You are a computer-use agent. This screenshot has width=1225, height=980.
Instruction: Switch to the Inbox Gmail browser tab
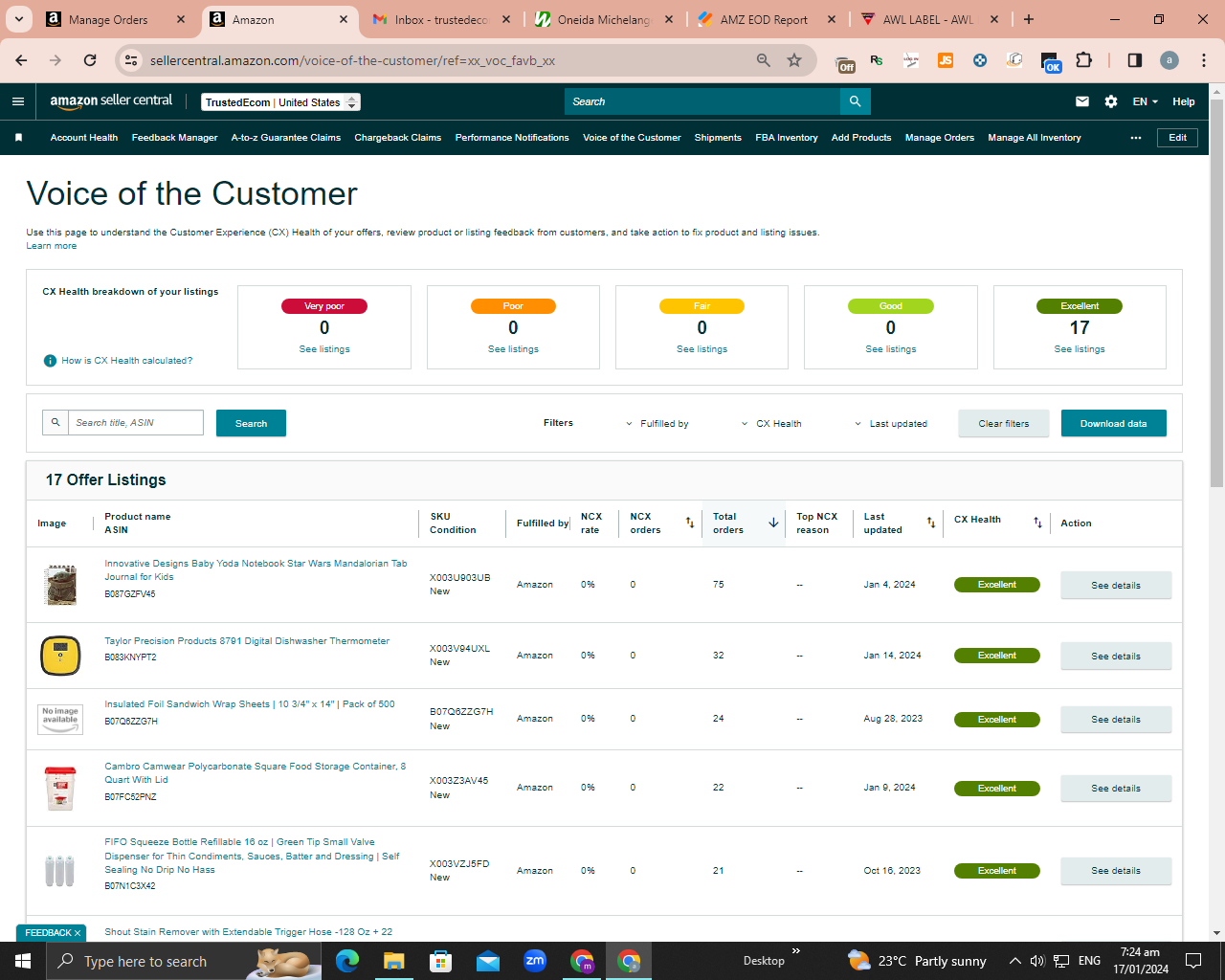pyautogui.click(x=442, y=20)
